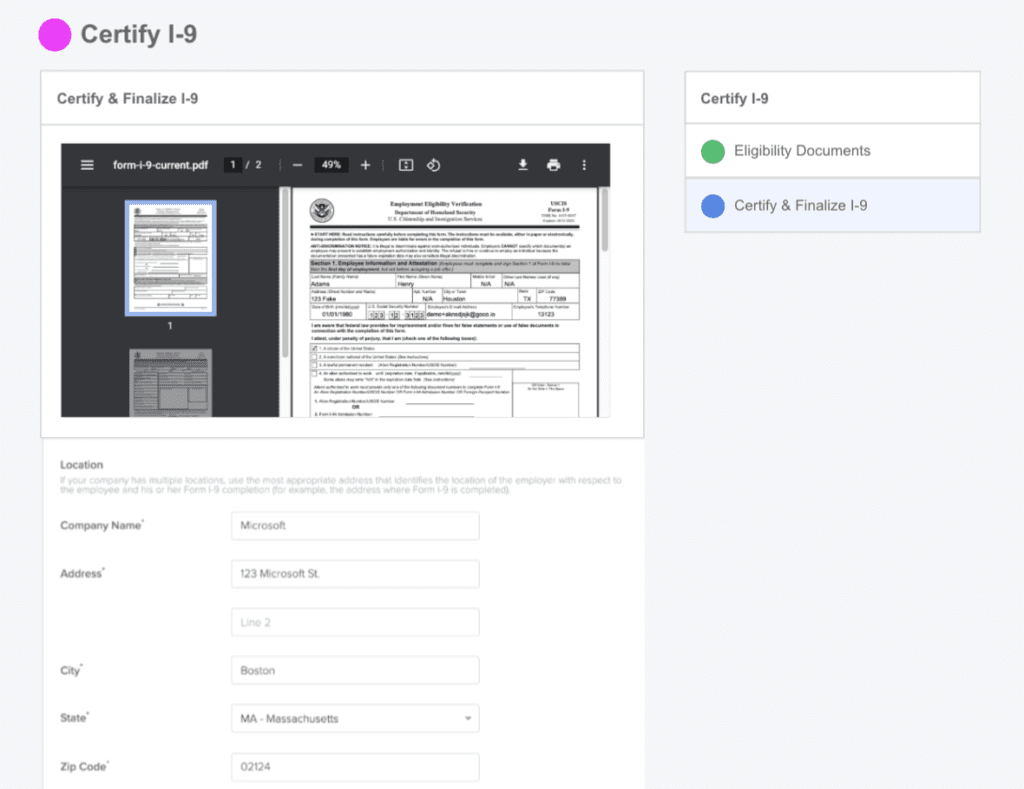Viewport: 1024px width, 789px height.
Task: Open Certify & Finalize I-9 step
Action: [833, 206]
